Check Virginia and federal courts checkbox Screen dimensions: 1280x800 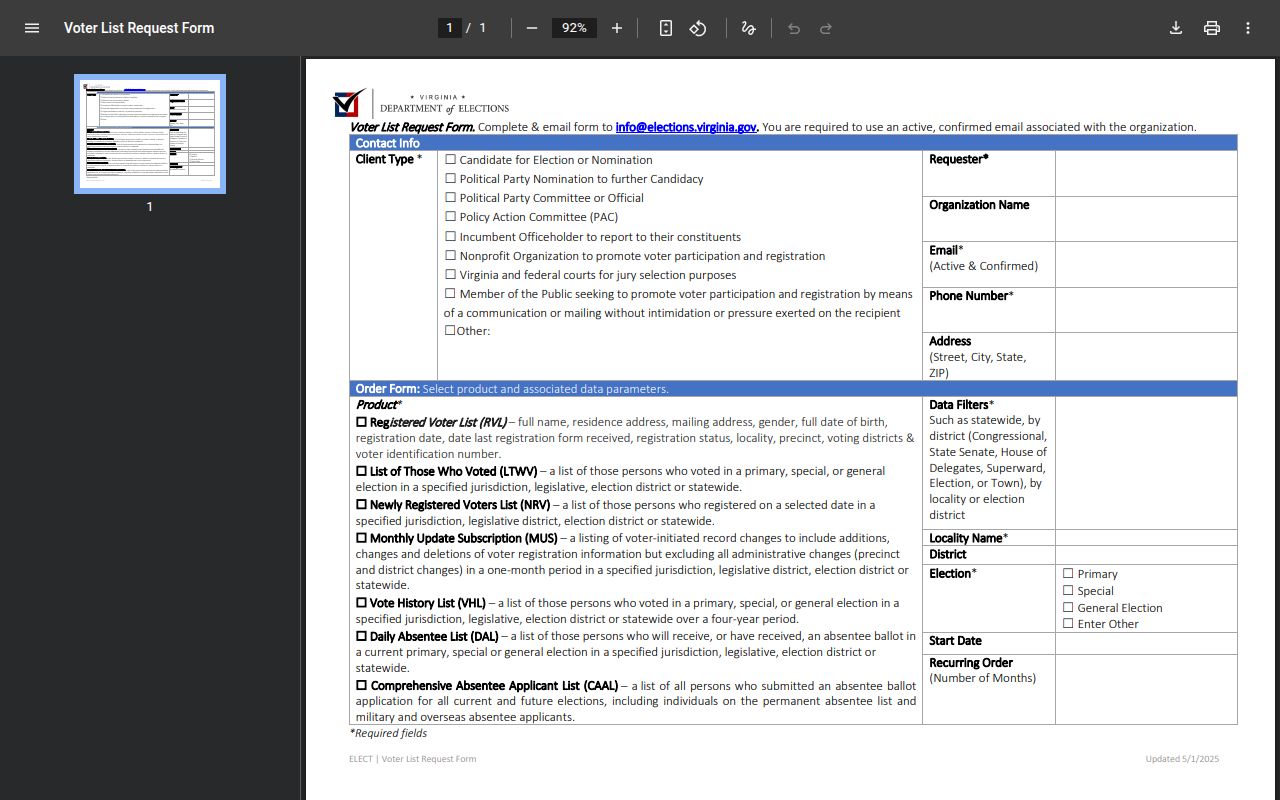pyautogui.click(x=451, y=274)
